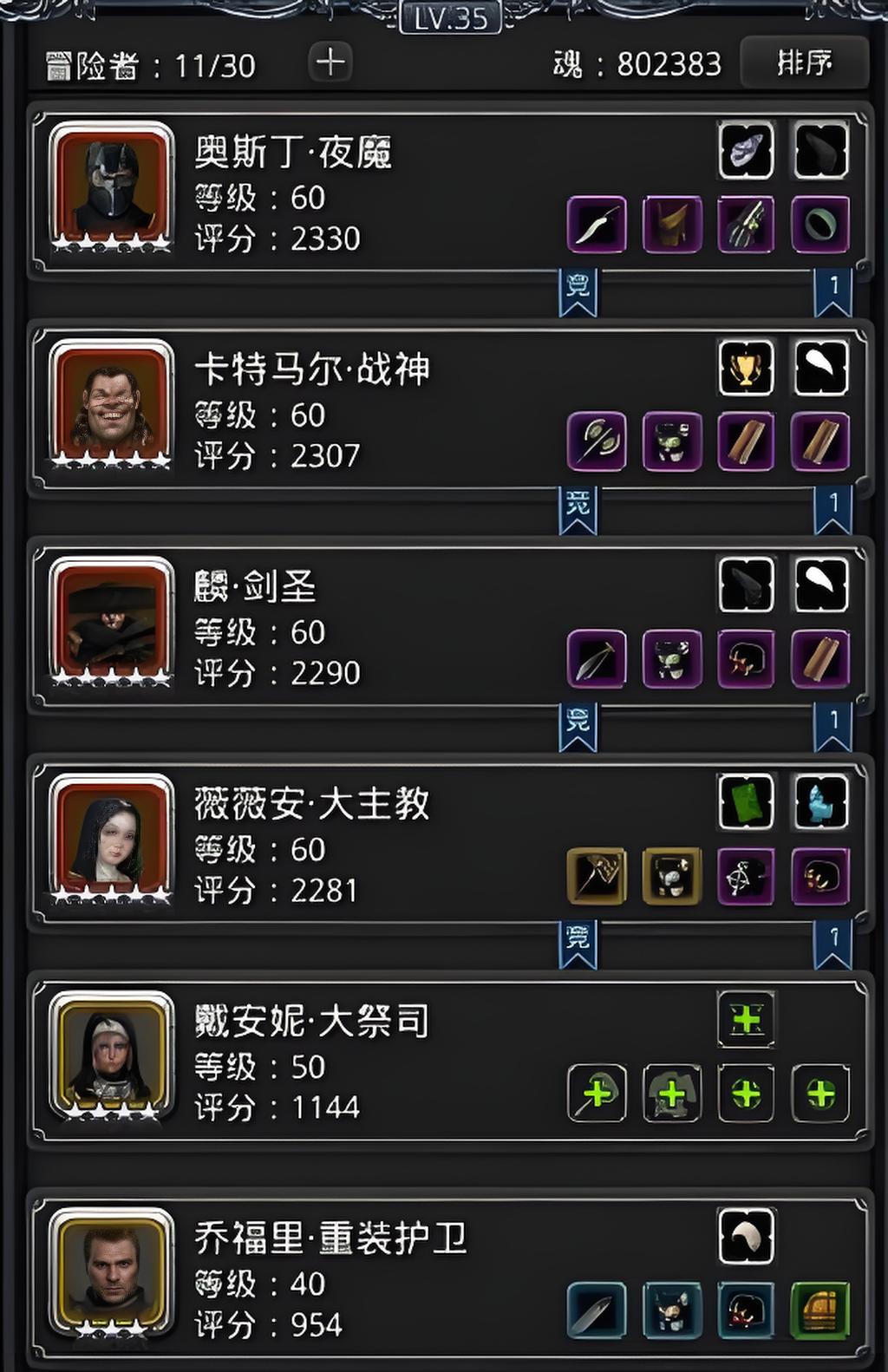Select 乔福里·重装护卫's blade weapon slot
Screen dimensions: 888x1372
597,1310
